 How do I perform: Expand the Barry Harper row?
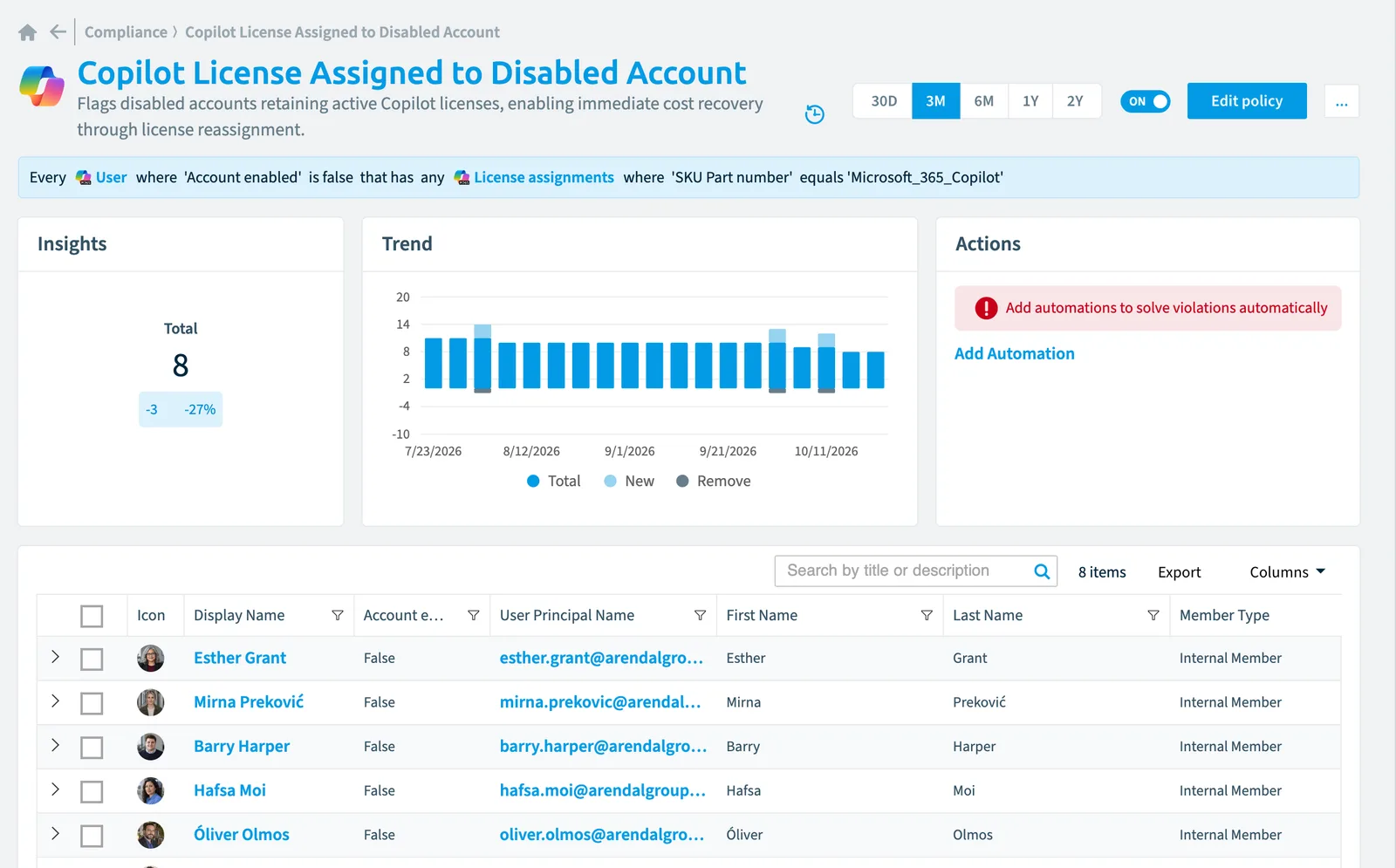pos(55,745)
